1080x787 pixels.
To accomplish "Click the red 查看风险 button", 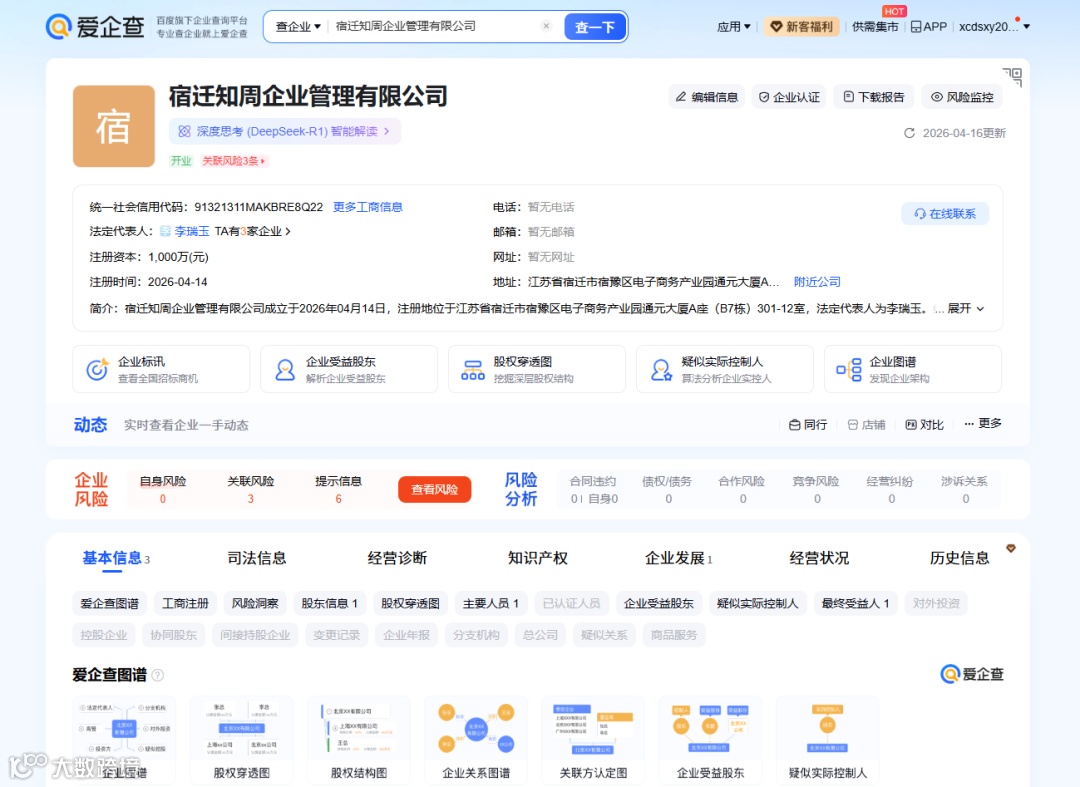I will click(435, 490).
